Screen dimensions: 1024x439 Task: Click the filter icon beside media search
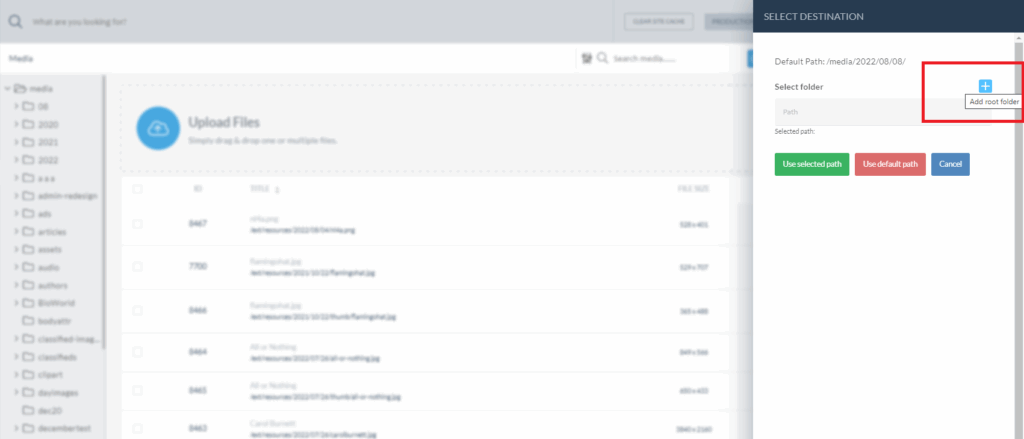pyautogui.click(x=585, y=58)
